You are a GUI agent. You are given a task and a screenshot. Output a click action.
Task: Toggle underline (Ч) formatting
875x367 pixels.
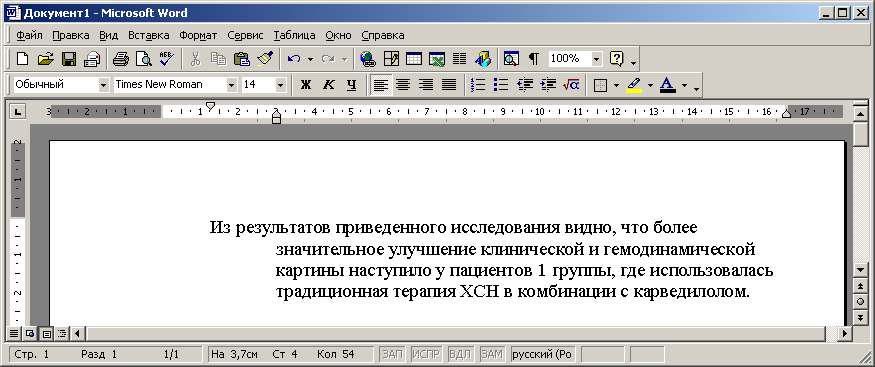pos(351,85)
